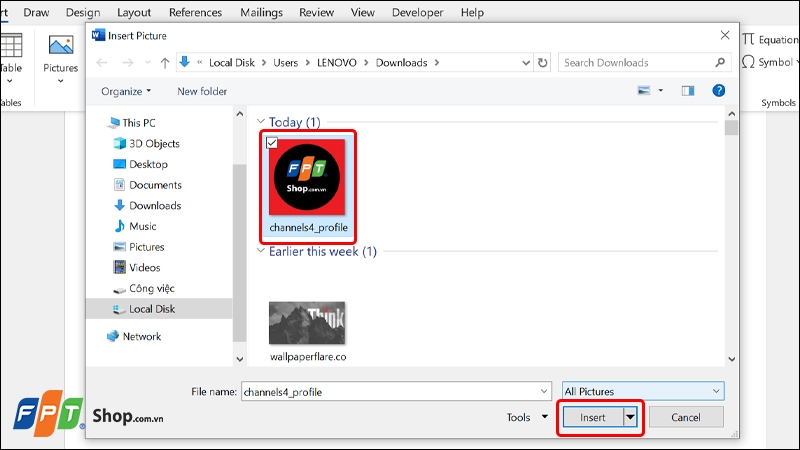
Task: Click the forward navigation arrow
Action: coord(128,63)
